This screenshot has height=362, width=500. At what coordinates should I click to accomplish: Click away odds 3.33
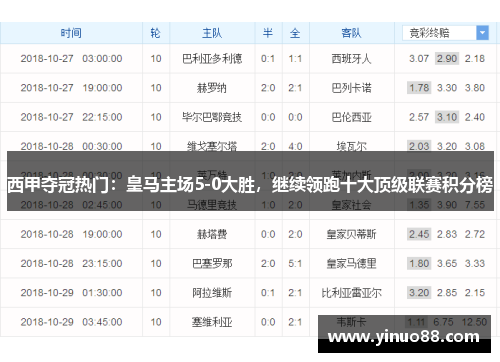(475, 264)
